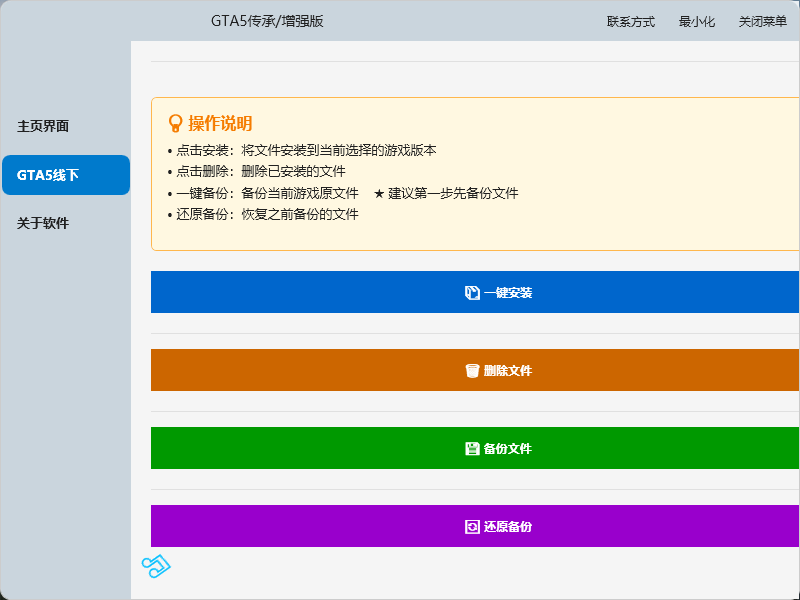The image size is (800, 600).
Task: Click the restore icon beside 还原备份
Action: click(x=472, y=527)
